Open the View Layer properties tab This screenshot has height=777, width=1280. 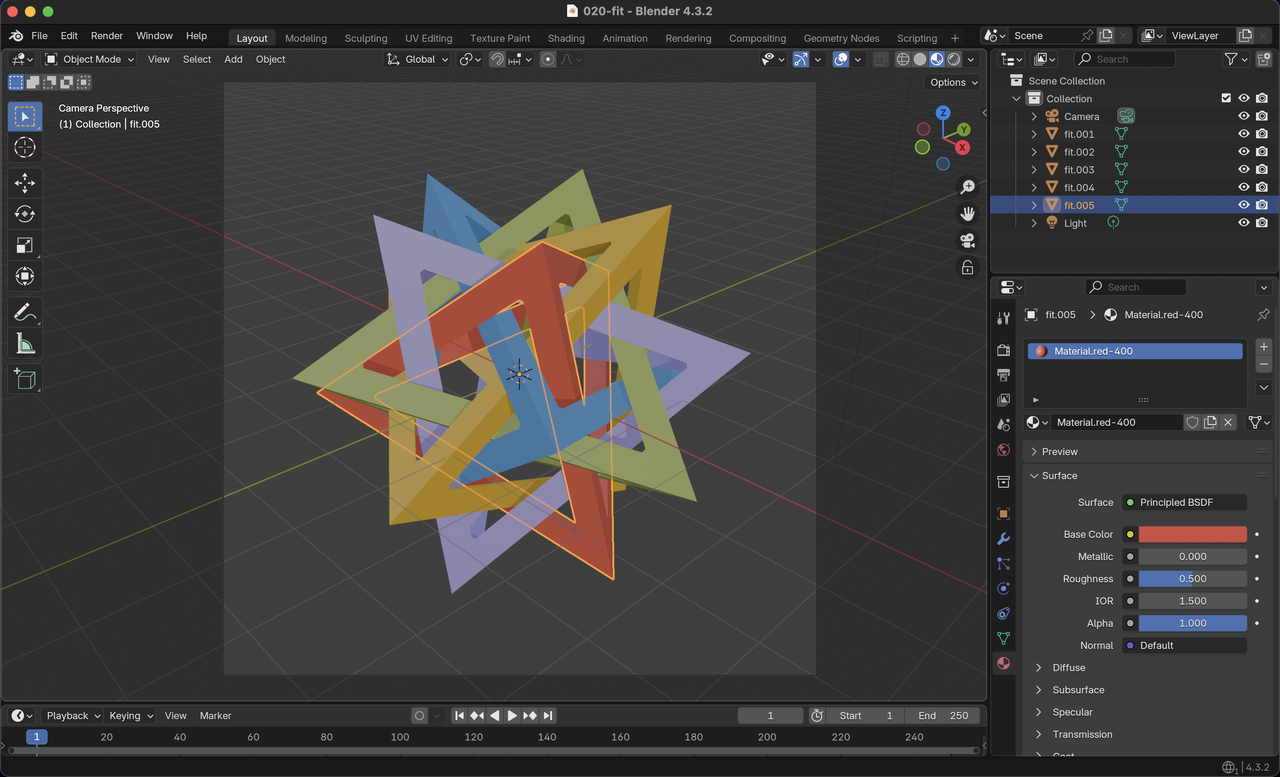(x=1003, y=400)
